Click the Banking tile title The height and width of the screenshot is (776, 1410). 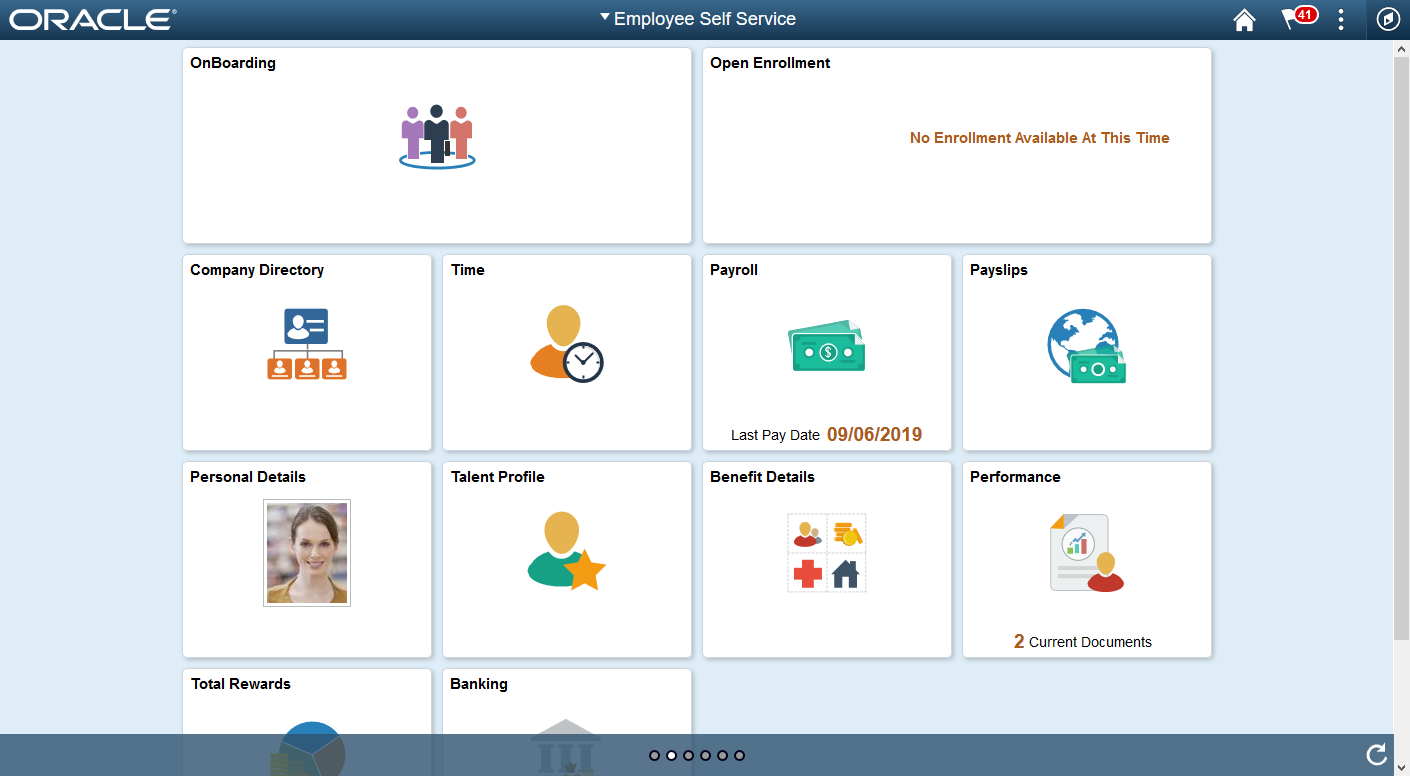(479, 684)
